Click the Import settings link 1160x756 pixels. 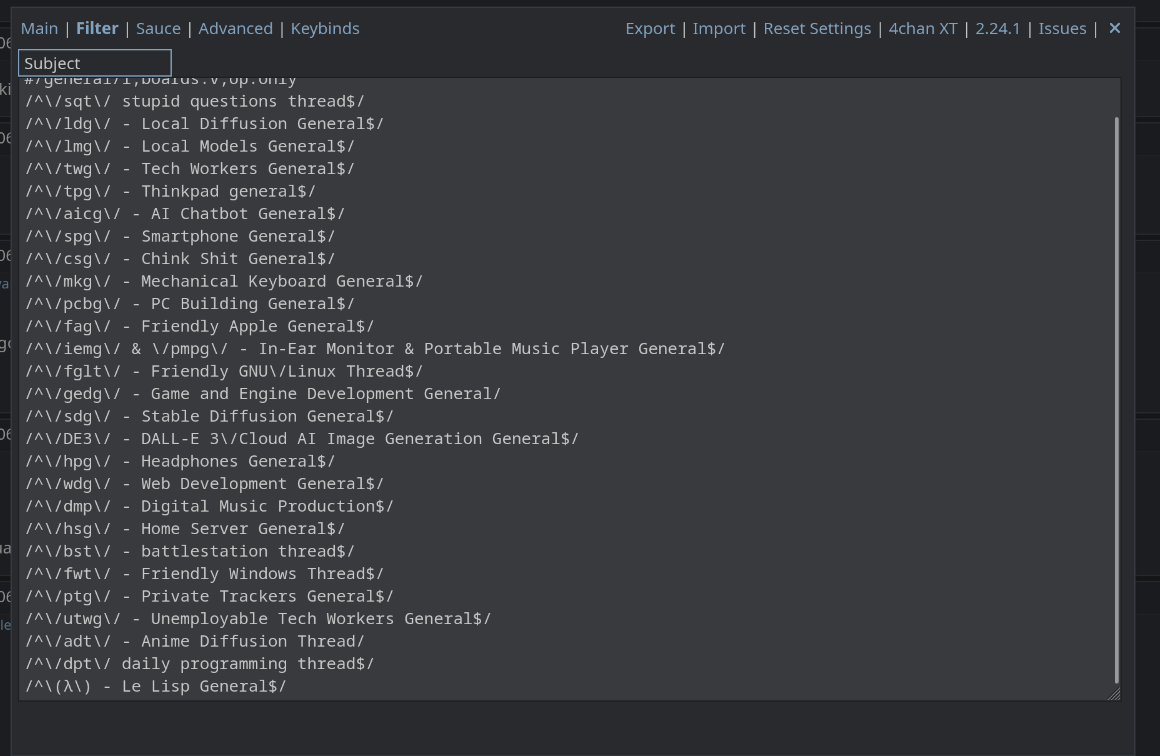(719, 28)
